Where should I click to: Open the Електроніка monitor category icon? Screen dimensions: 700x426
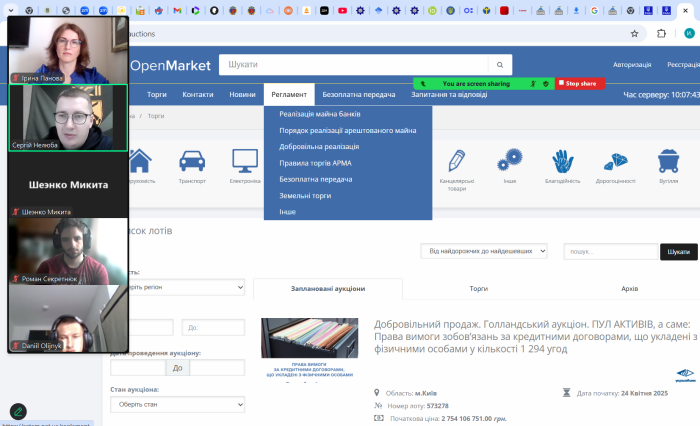click(x=245, y=161)
